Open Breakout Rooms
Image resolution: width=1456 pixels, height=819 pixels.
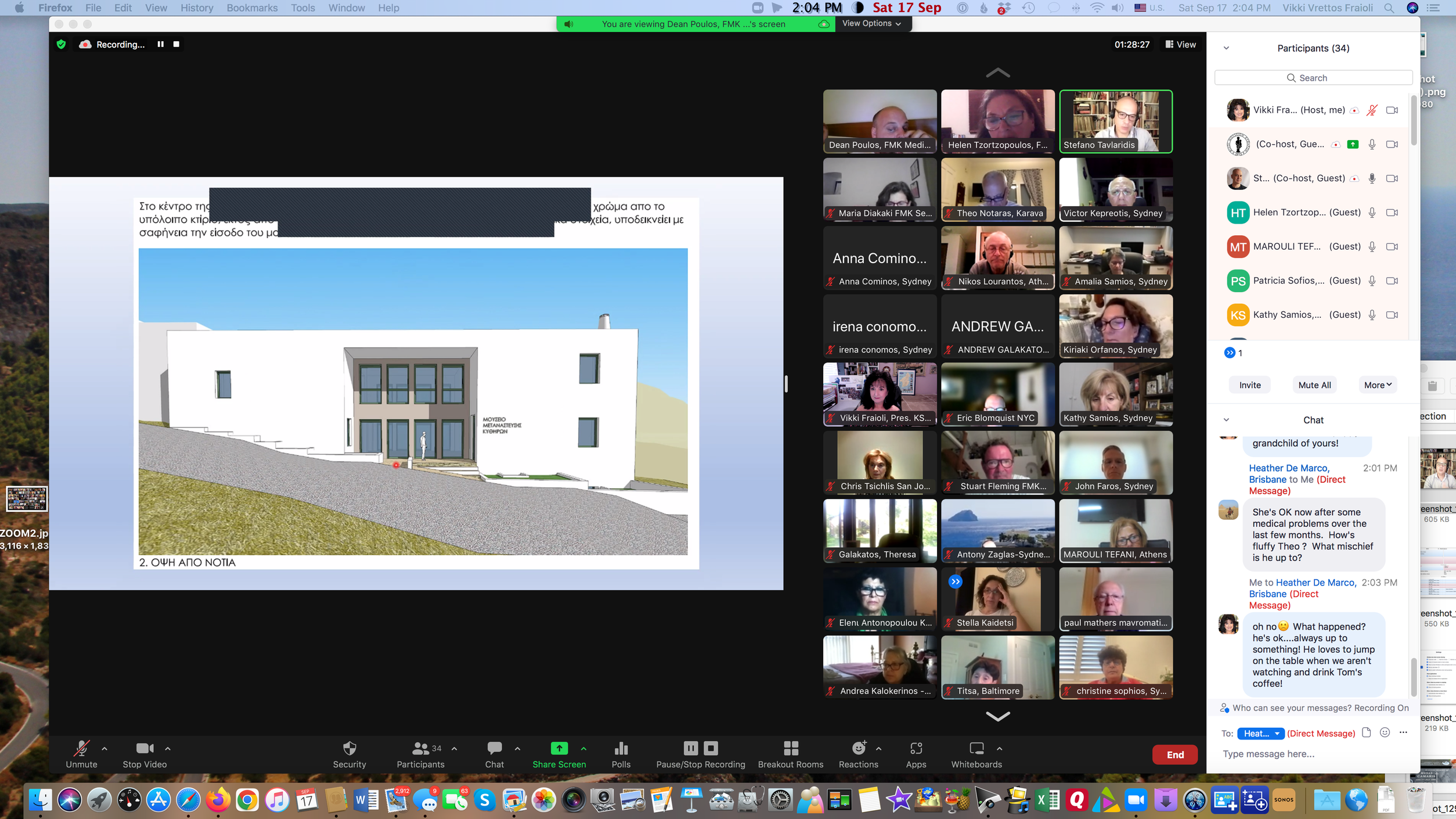coord(790,748)
